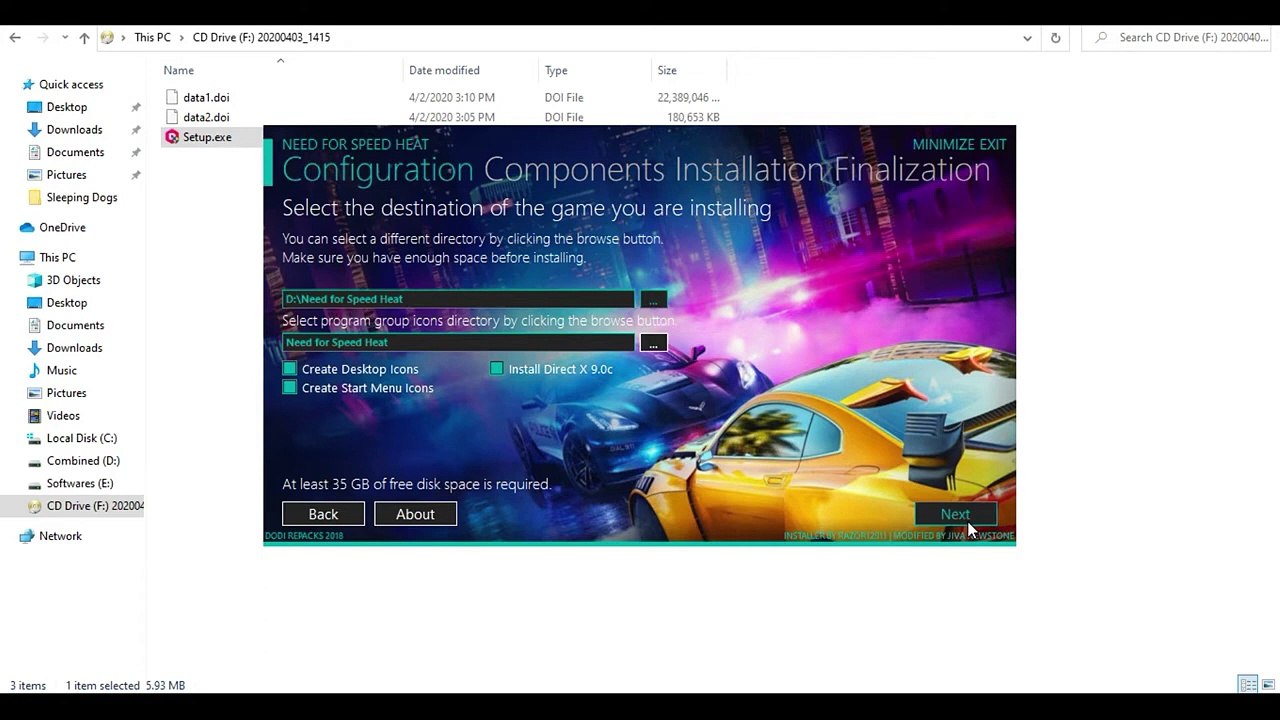The width and height of the screenshot is (1280, 720).
Task: Open Desktop under This PC
Action: click(x=66, y=303)
